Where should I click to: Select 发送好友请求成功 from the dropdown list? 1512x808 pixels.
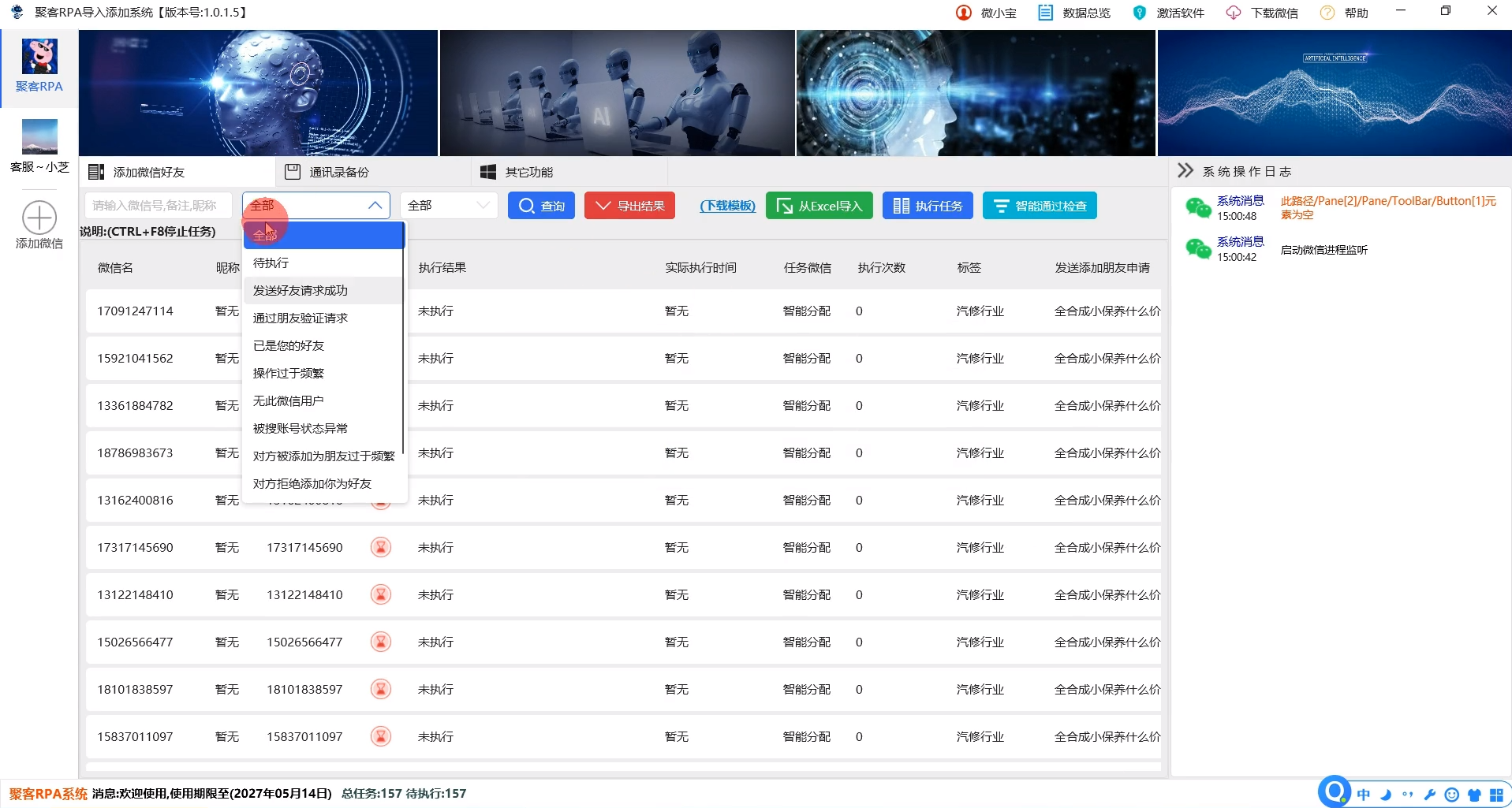pos(300,289)
